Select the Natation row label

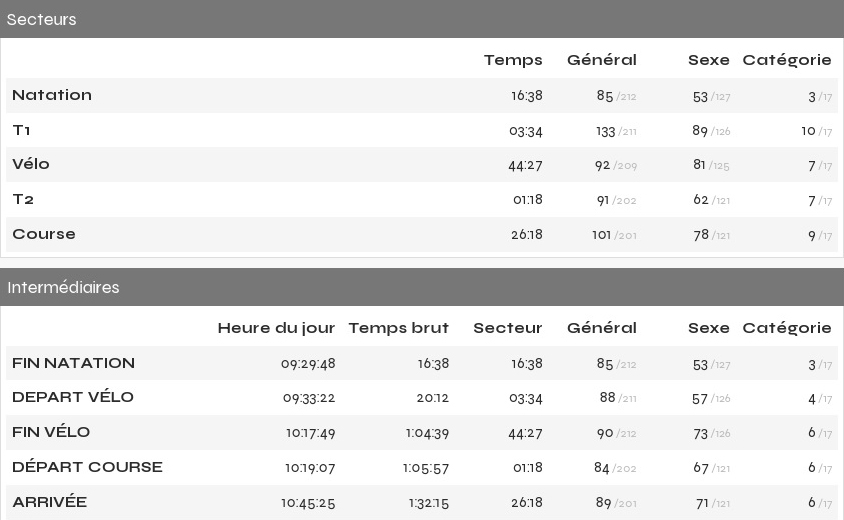pos(52,95)
